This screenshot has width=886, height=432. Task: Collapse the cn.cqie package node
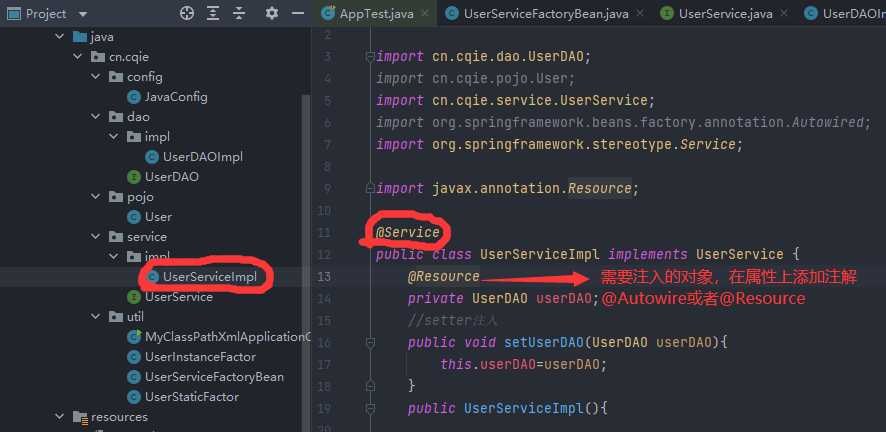coord(78,56)
